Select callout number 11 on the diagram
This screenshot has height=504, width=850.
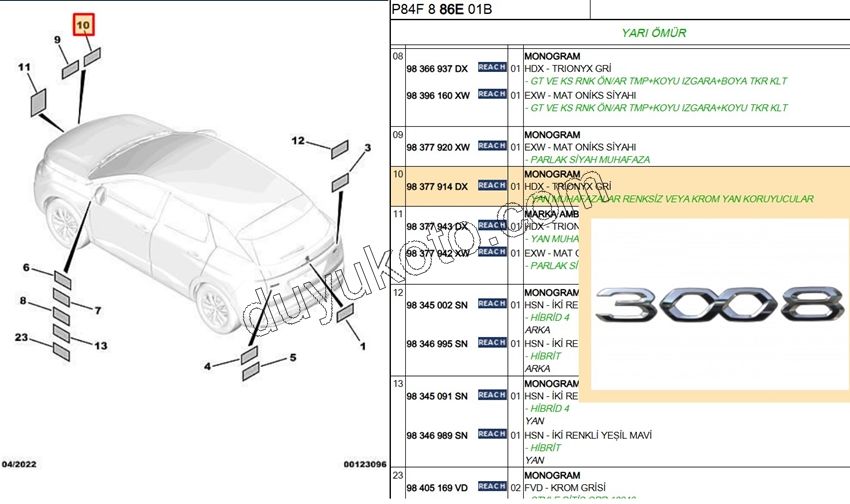[24, 67]
